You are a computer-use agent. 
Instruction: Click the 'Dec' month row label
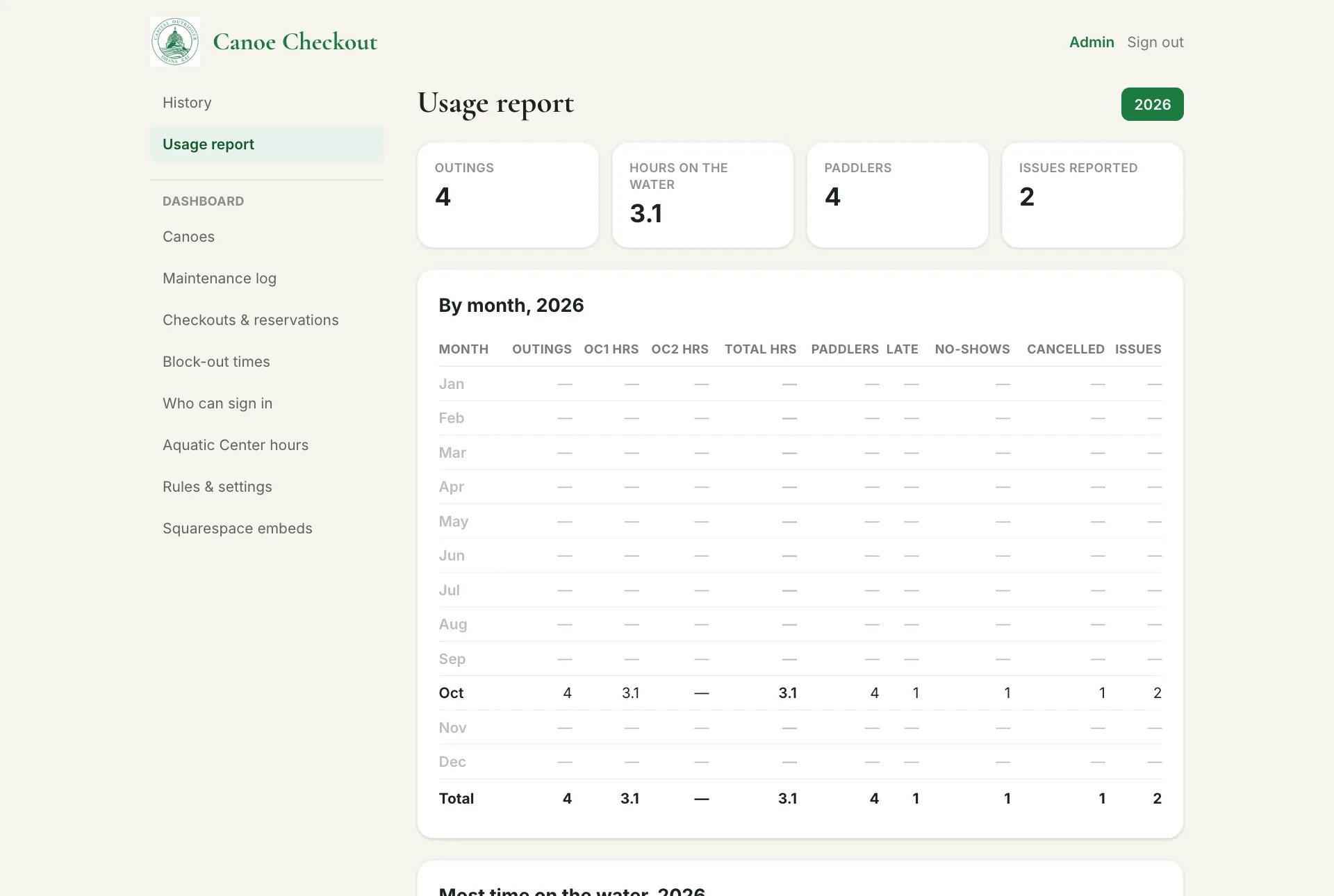click(452, 762)
